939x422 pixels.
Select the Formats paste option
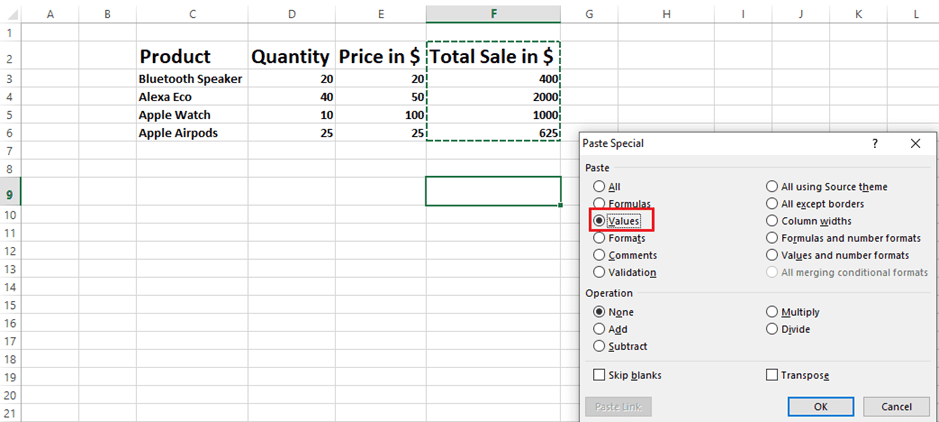click(600, 238)
